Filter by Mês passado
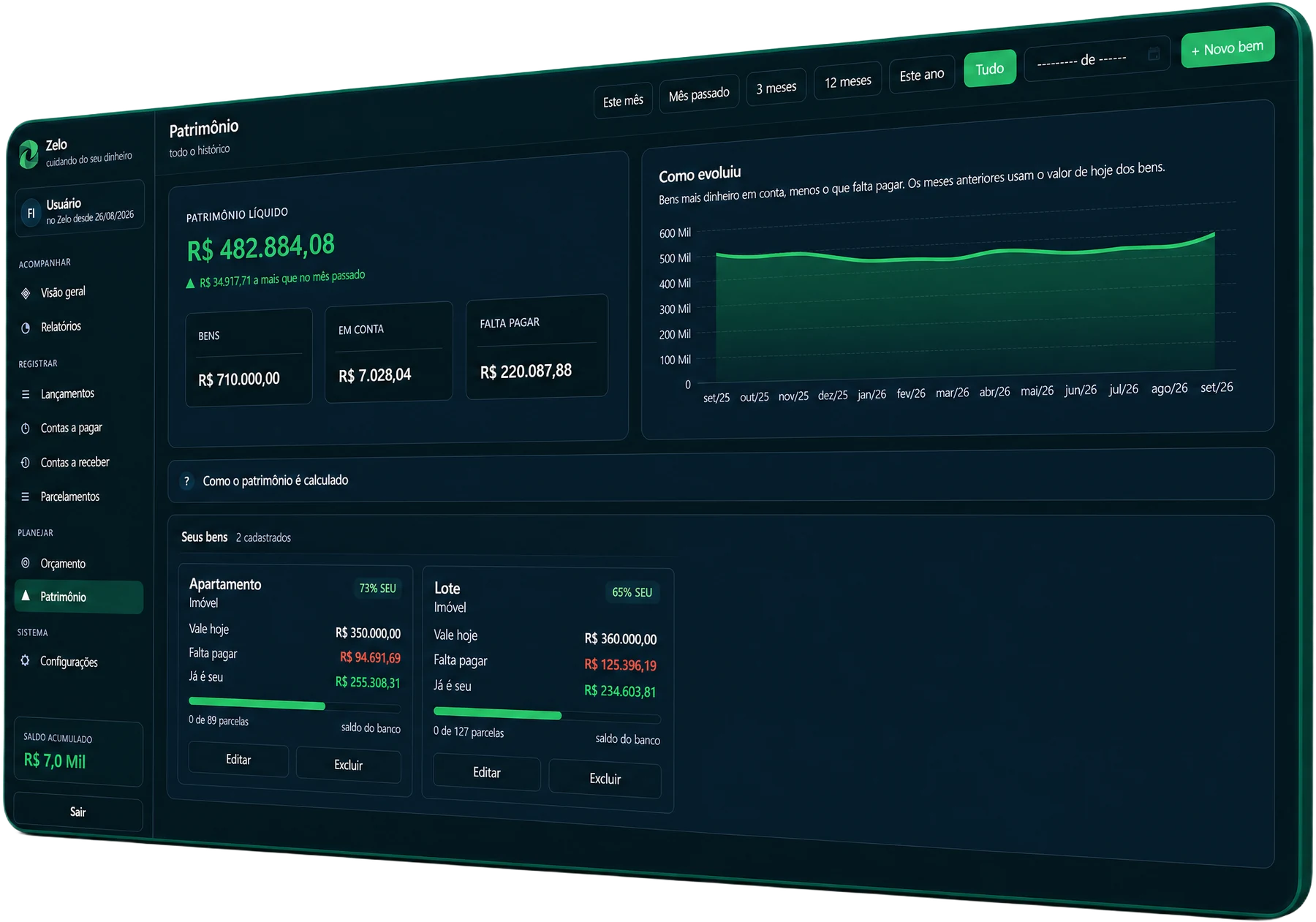The width and height of the screenshot is (1316, 922). tap(699, 94)
